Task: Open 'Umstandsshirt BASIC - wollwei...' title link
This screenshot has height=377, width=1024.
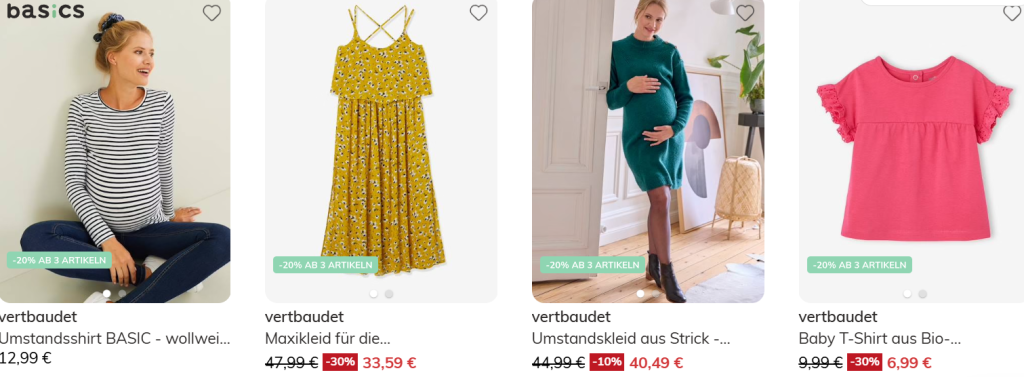Action: tap(115, 339)
